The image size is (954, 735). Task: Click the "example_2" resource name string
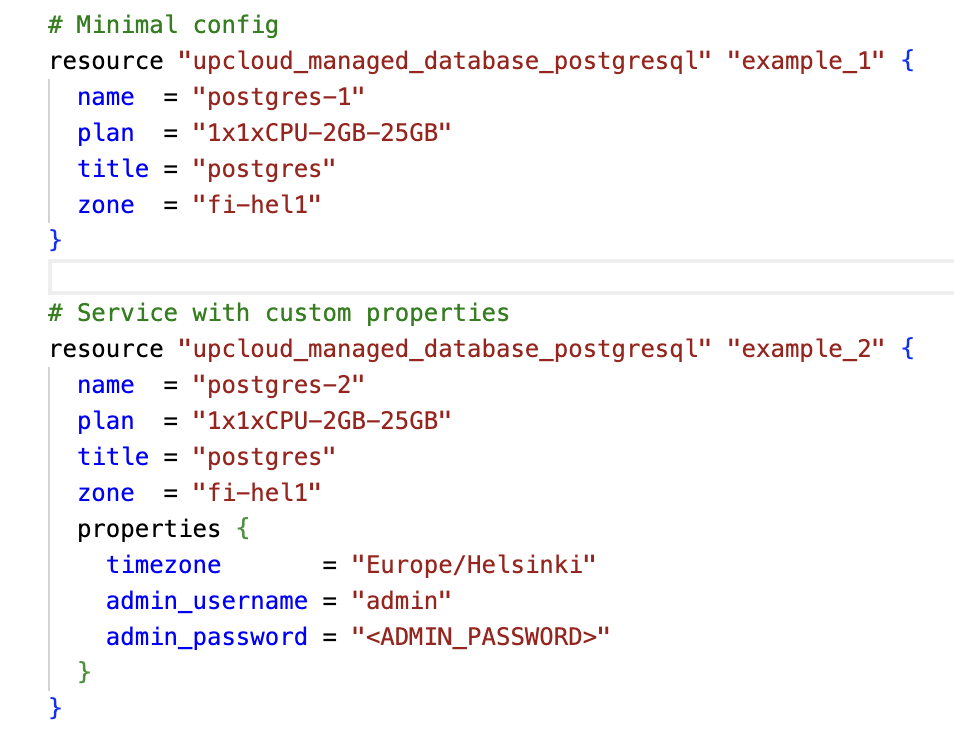tap(805, 349)
